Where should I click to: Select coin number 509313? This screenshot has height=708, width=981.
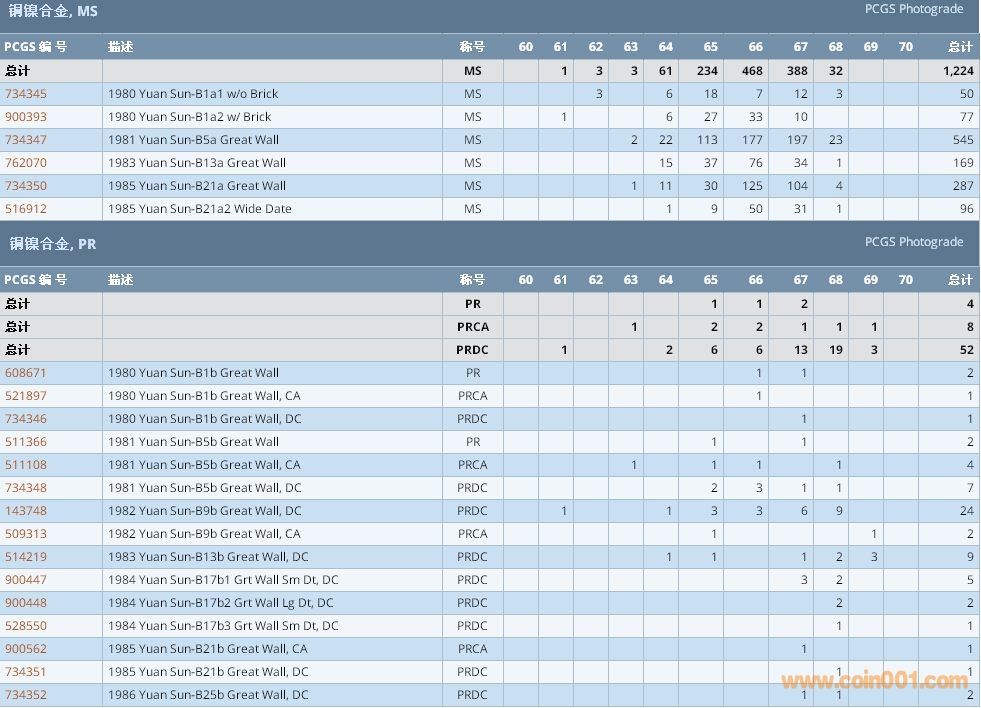pos(26,534)
